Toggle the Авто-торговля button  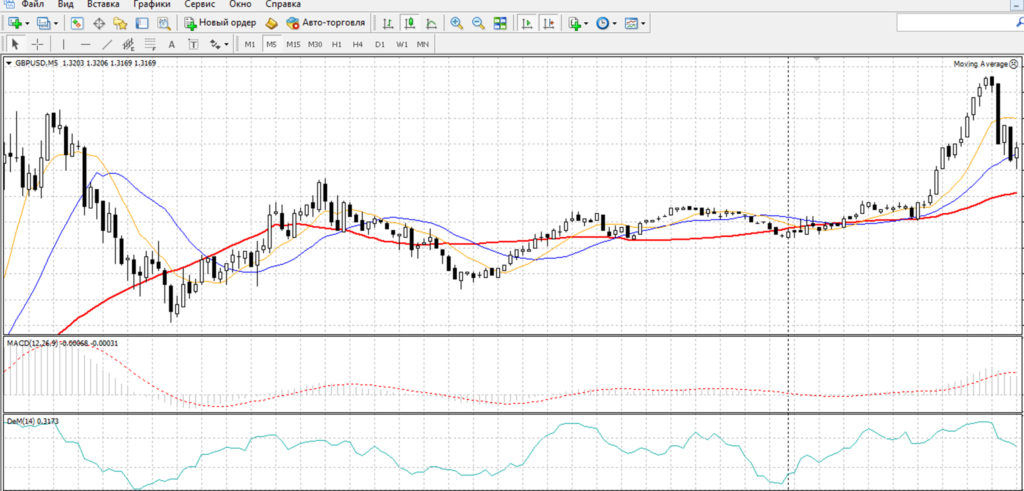tap(325, 24)
